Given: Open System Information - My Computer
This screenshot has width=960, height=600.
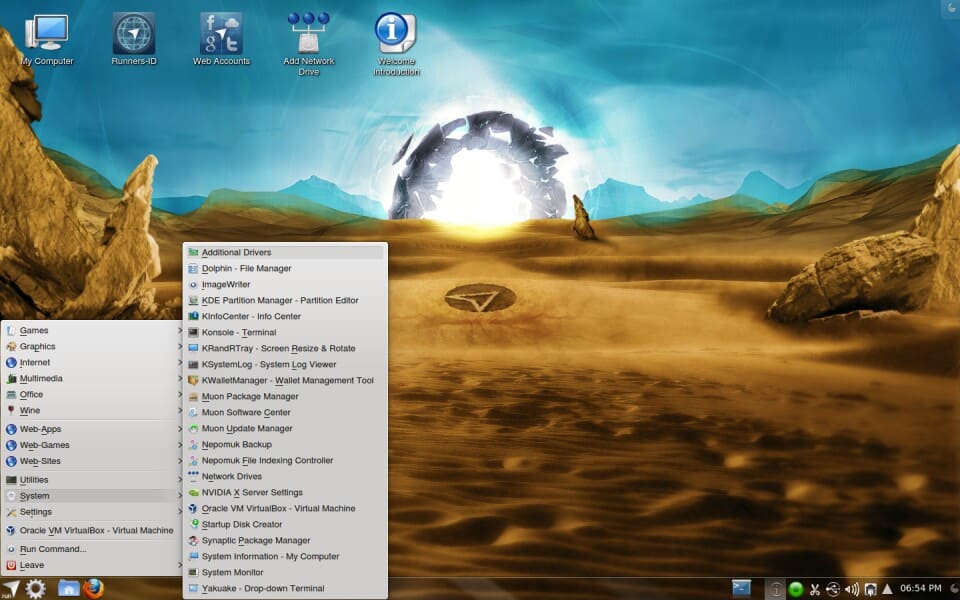Looking at the screenshot, I should tap(285, 557).
